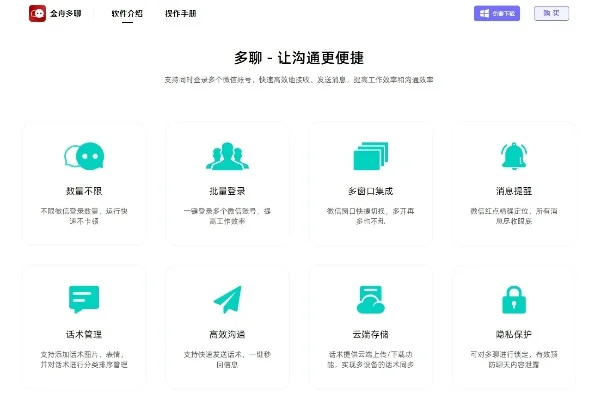Switch to the 操作手册 navigation tab
The image size is (595, 400).
(x=181, y=14)
